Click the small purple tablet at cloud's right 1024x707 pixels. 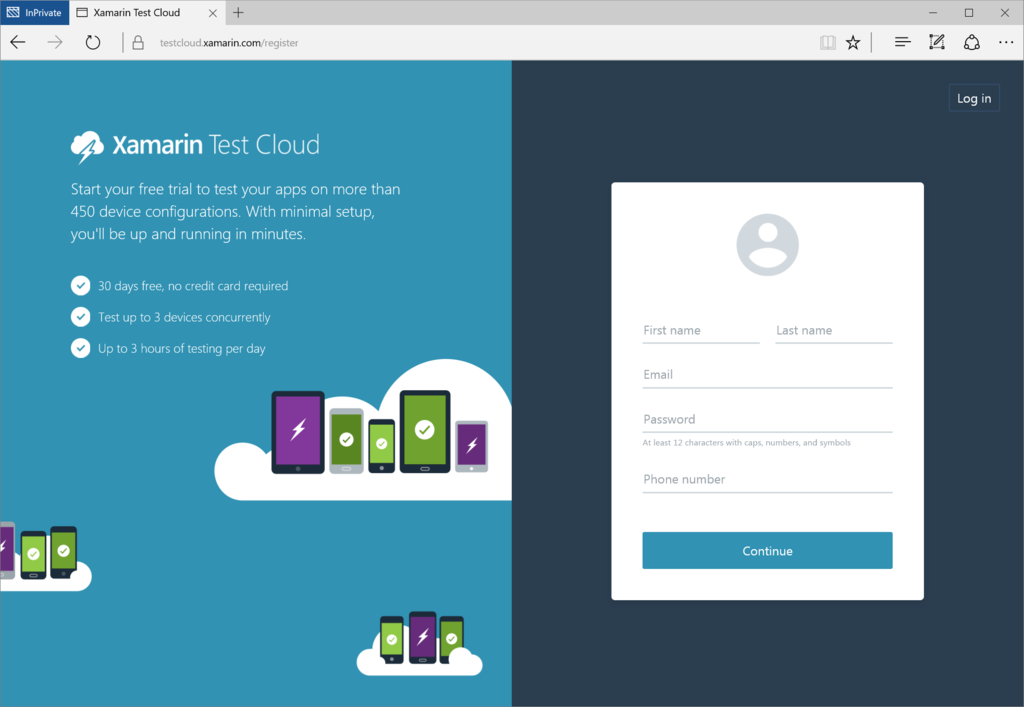point(472,447)
